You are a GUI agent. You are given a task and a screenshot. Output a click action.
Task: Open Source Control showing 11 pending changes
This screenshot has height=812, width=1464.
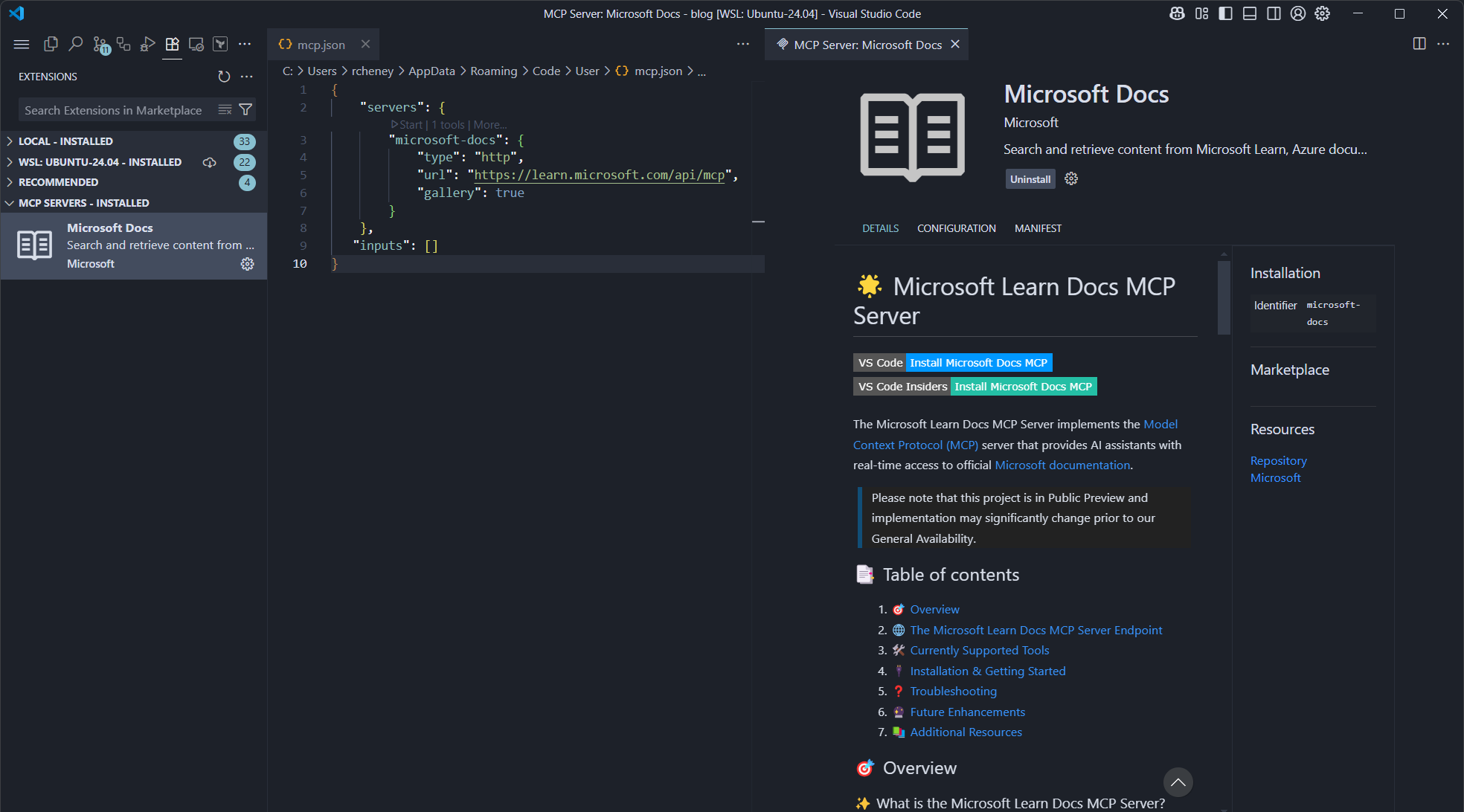click(101, 44)
